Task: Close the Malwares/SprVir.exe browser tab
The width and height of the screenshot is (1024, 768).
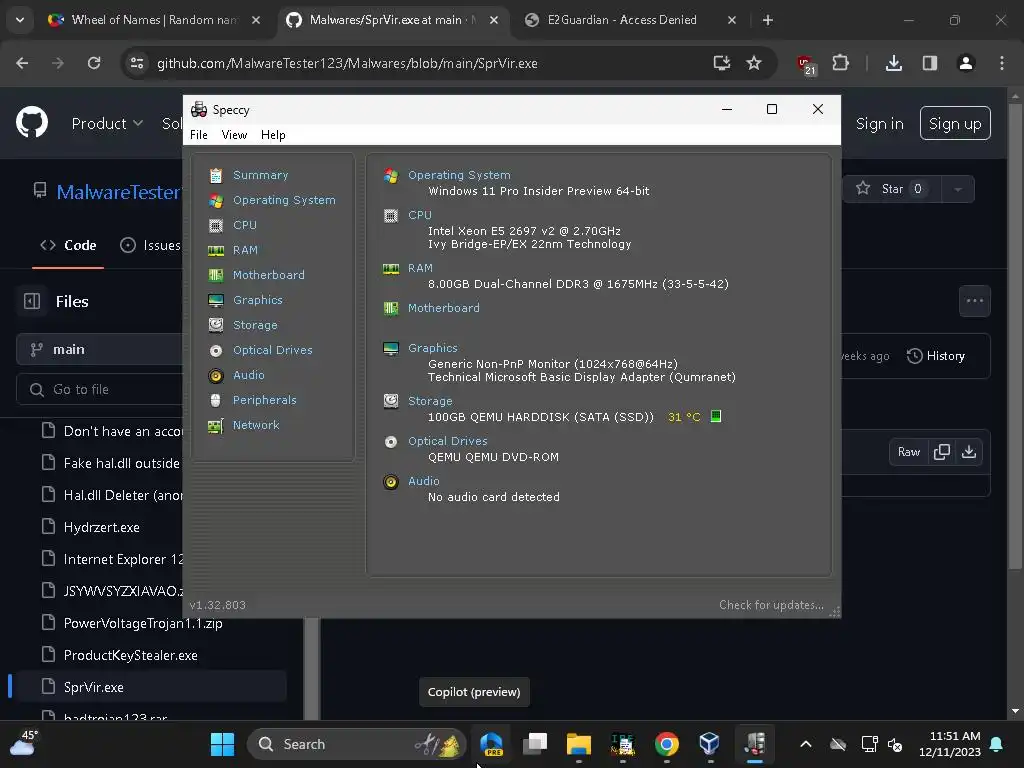Action: click(494, 20)
